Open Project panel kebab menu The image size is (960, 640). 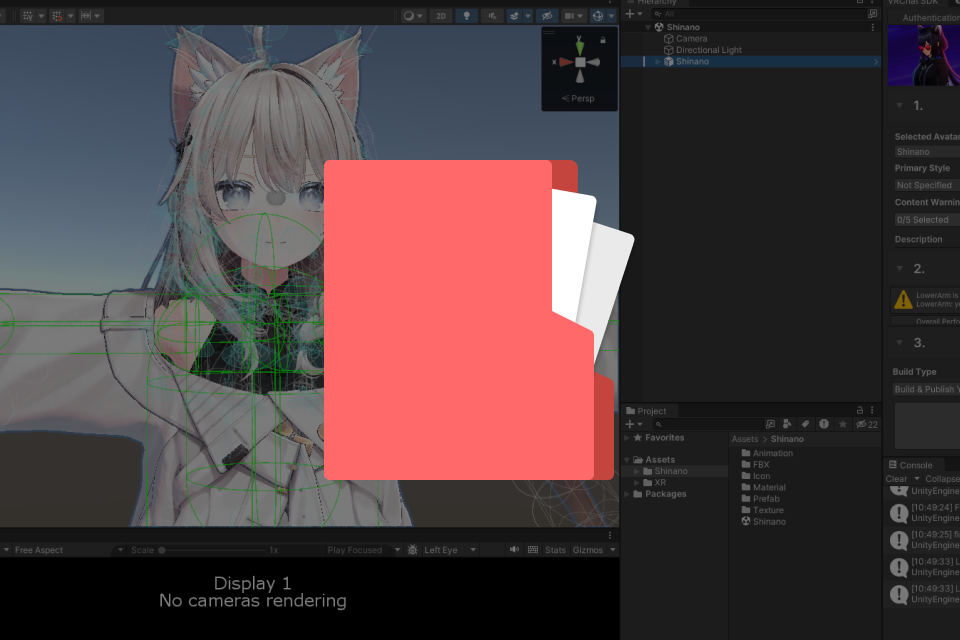(x=872, y=410)
